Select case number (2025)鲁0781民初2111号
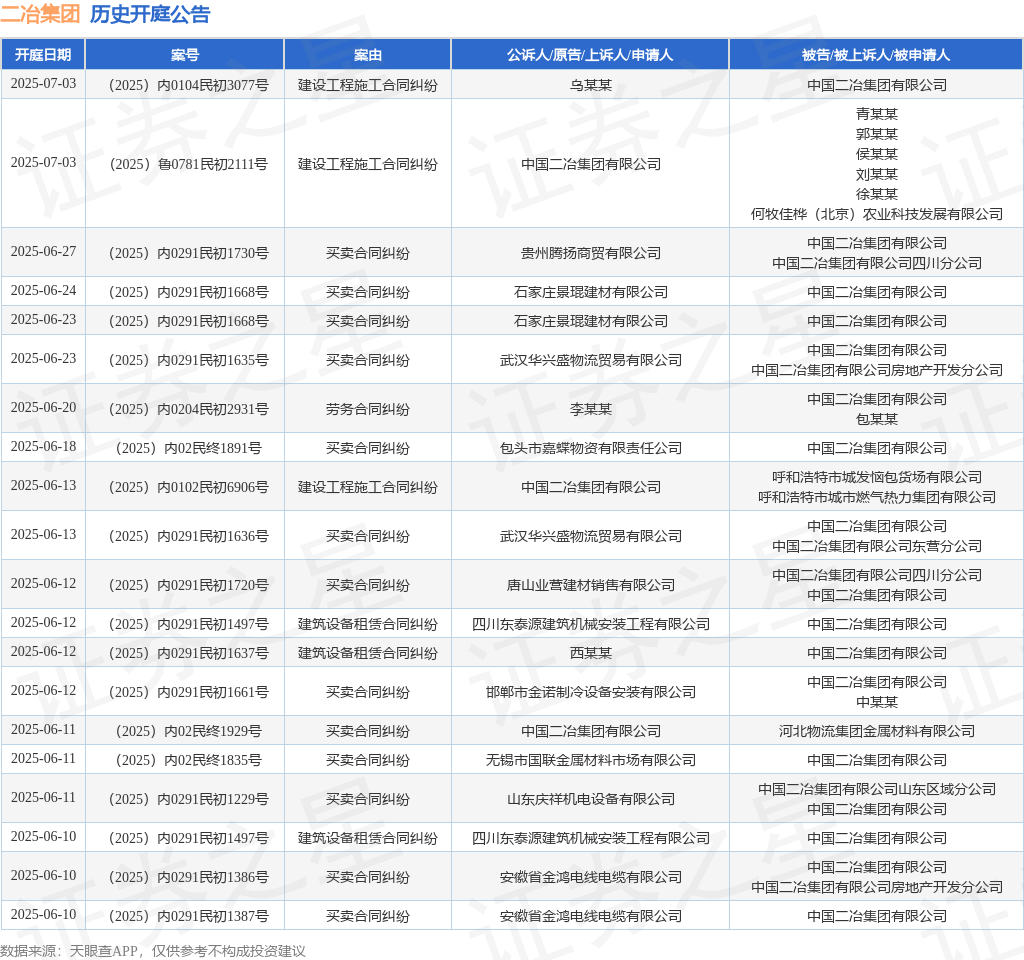The image size is (1024, 960). pos(185,164)
